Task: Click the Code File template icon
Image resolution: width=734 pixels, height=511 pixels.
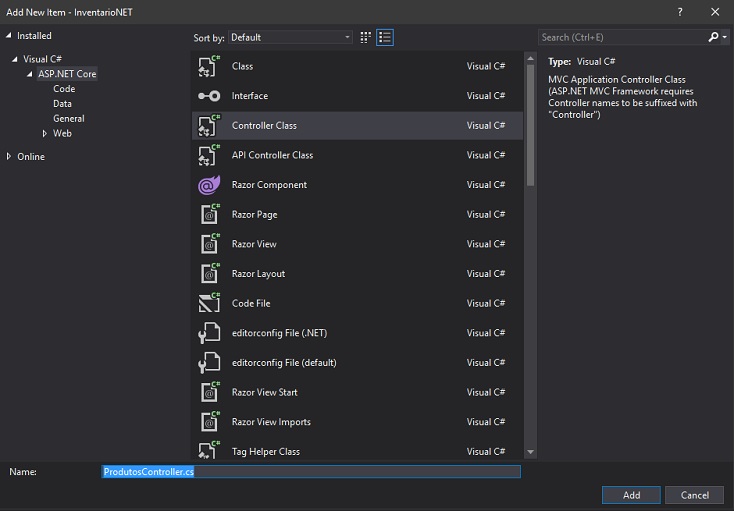Action: pyautogui.click(x=209, y=303)
